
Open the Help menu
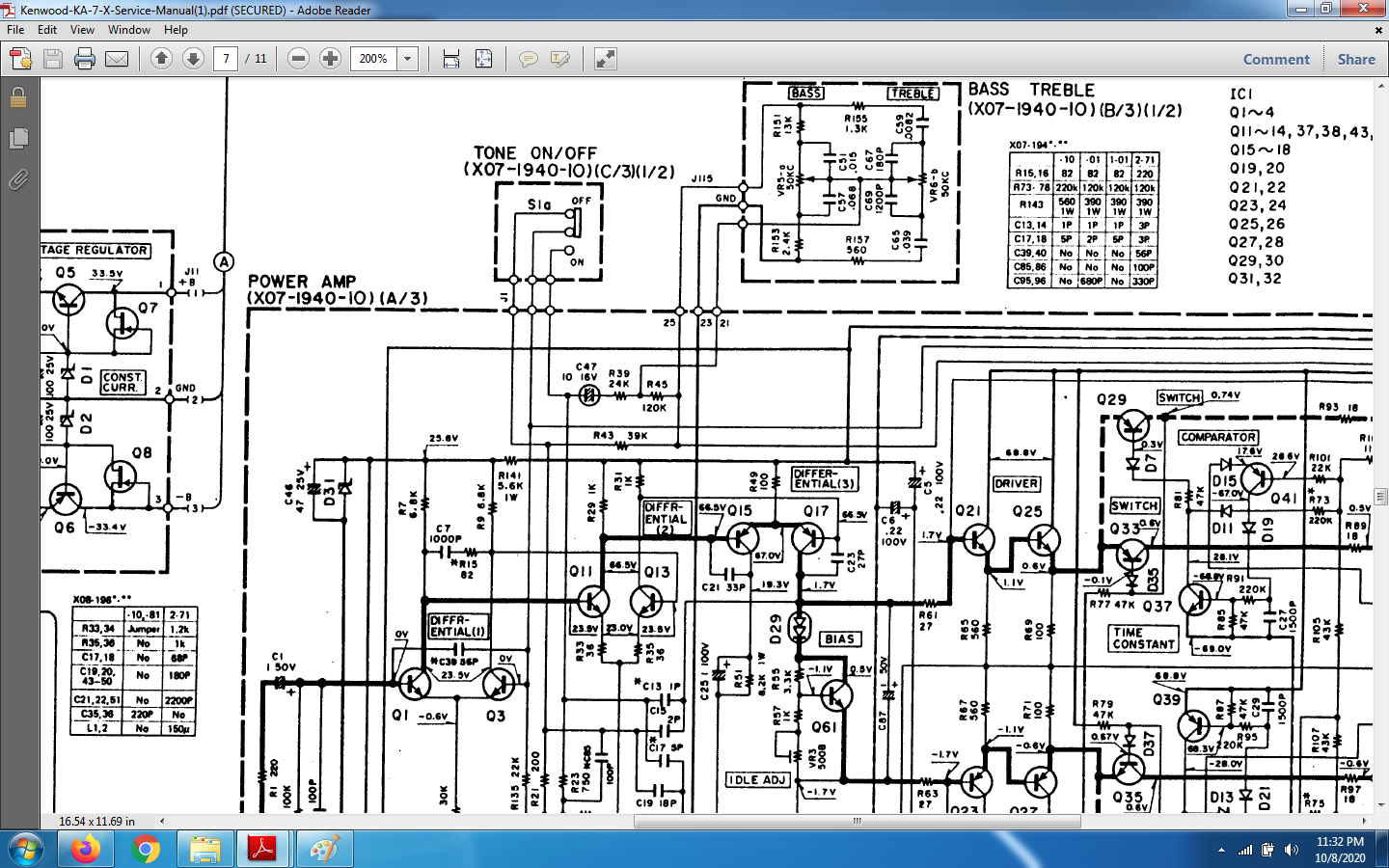click(176, 30)
